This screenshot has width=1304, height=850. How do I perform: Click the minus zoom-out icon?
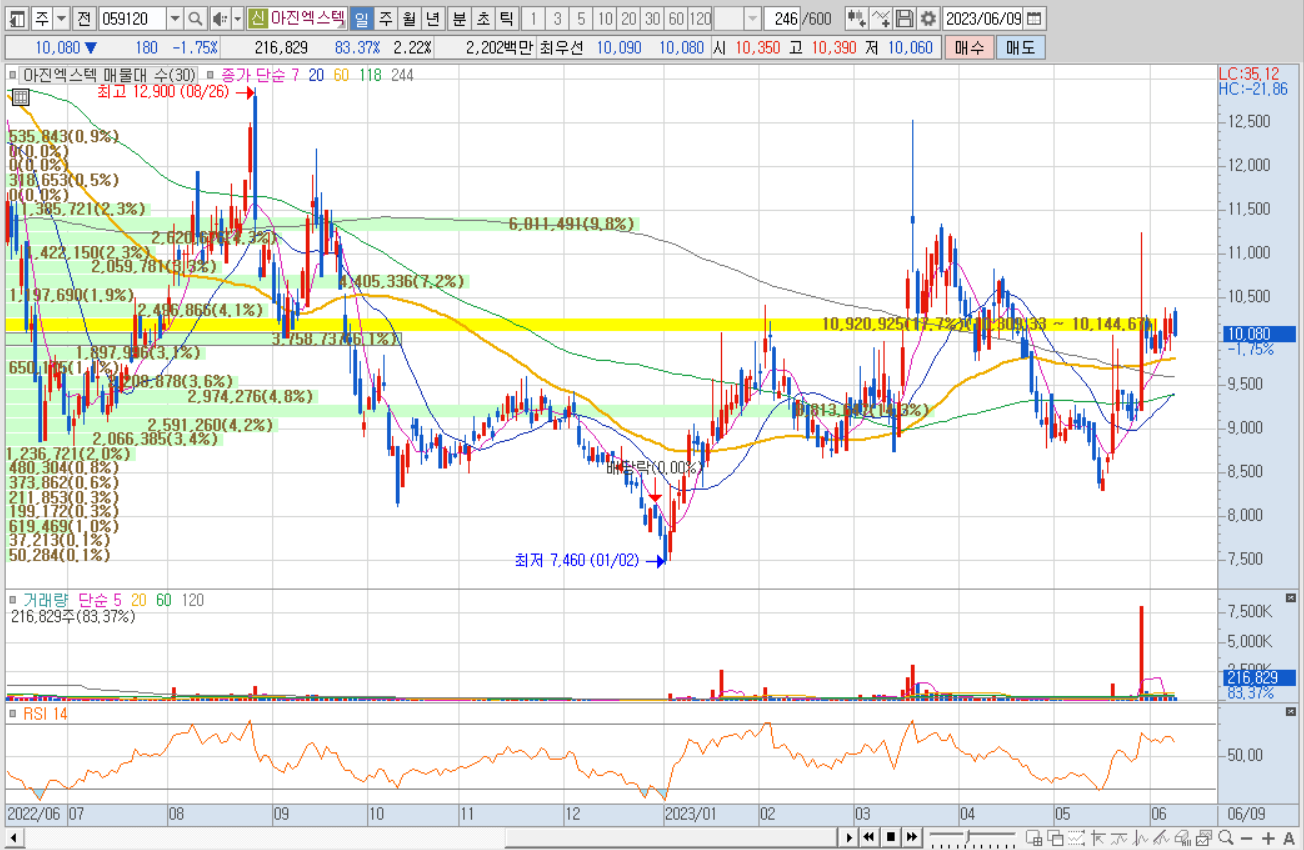(1247, 838)
